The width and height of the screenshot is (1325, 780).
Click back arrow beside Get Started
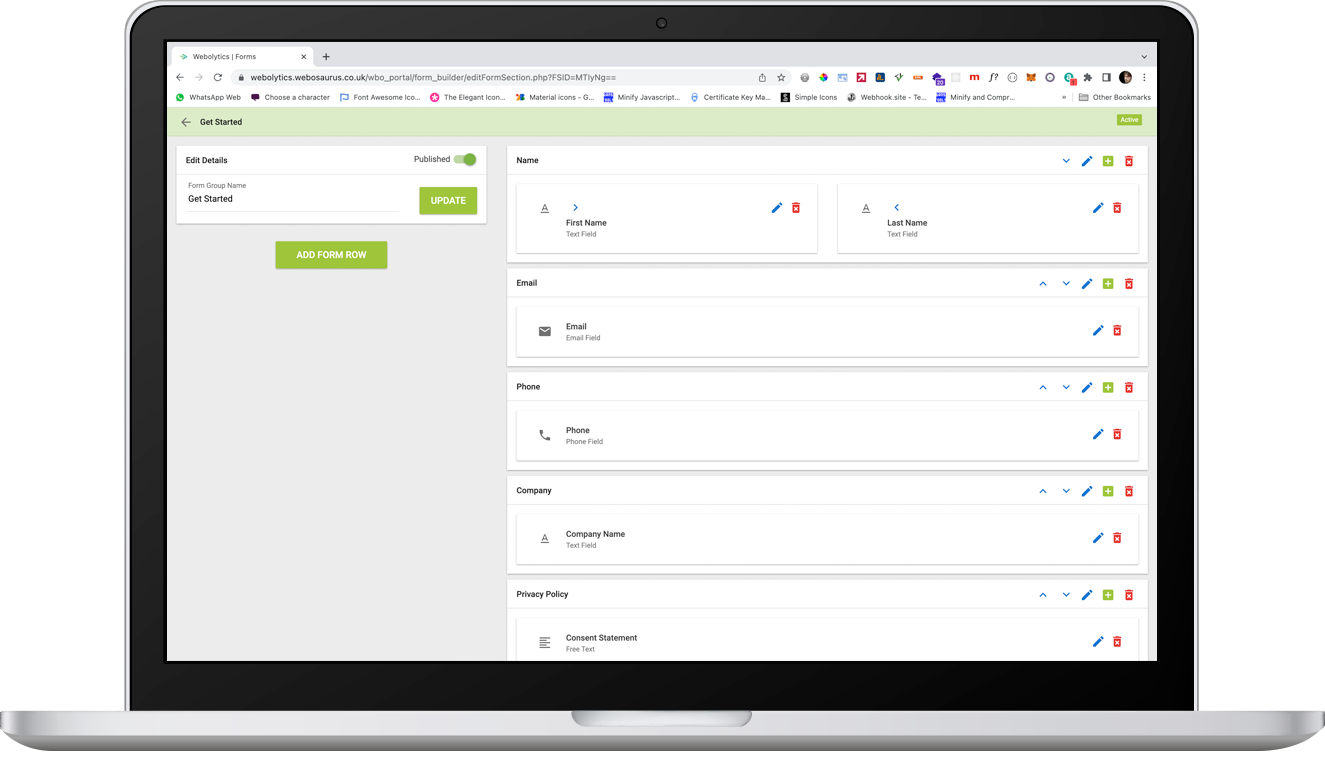tap(186, 122)
